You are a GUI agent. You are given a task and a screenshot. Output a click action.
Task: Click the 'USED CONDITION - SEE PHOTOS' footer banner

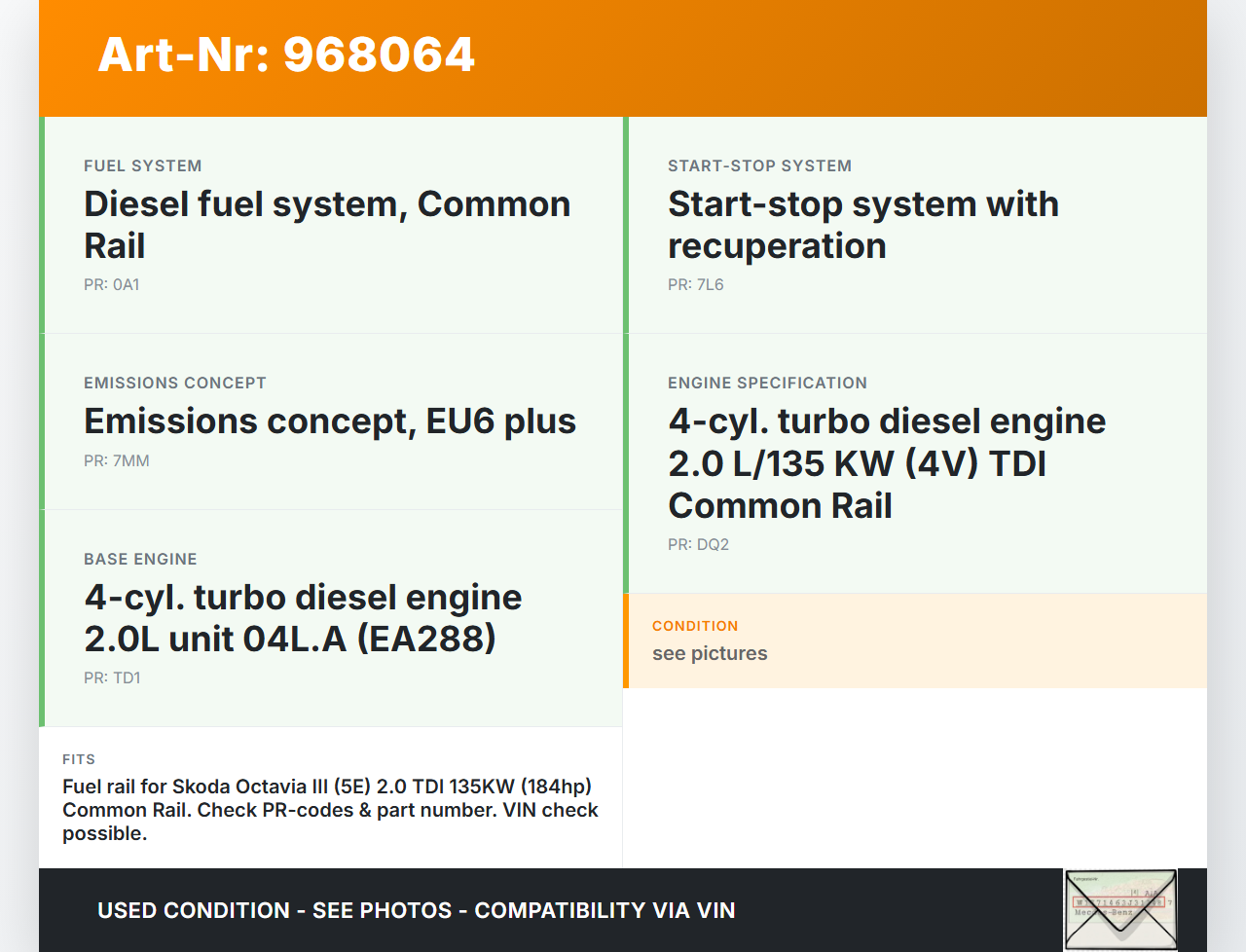[x=416, y=911]
